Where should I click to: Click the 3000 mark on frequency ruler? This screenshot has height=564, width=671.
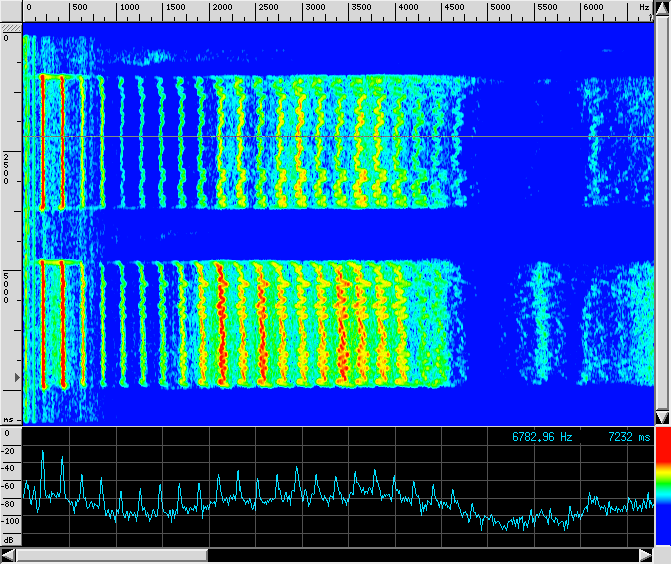(x=315, y=8)
